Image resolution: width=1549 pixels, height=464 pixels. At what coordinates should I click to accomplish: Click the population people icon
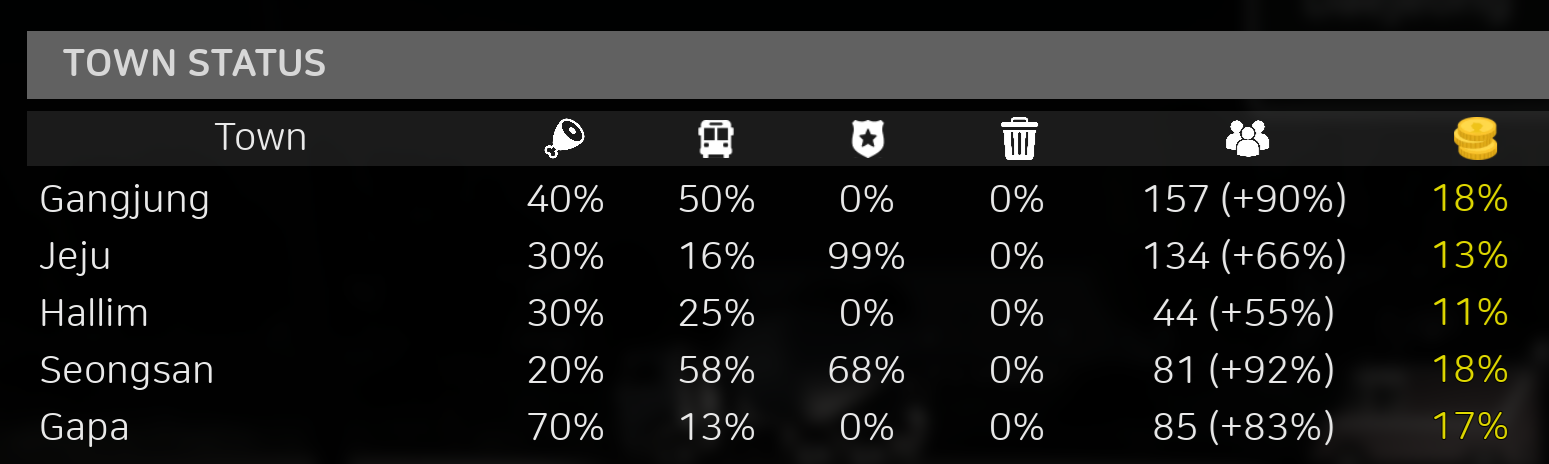coord(1246,138)
